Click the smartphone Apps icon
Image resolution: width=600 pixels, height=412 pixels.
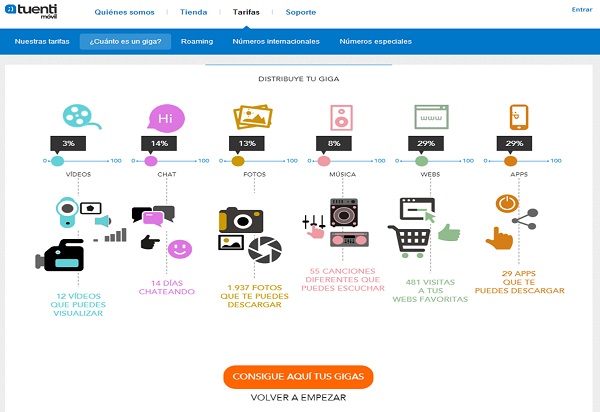[519, 117]
